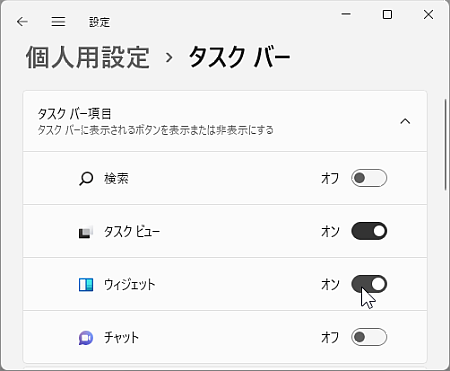Enable the チャット toggle

(369, 337)
